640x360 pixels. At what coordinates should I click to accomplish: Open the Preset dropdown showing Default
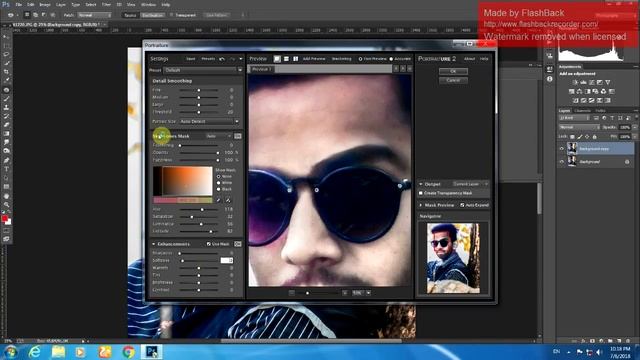click(x=203, y=70)
